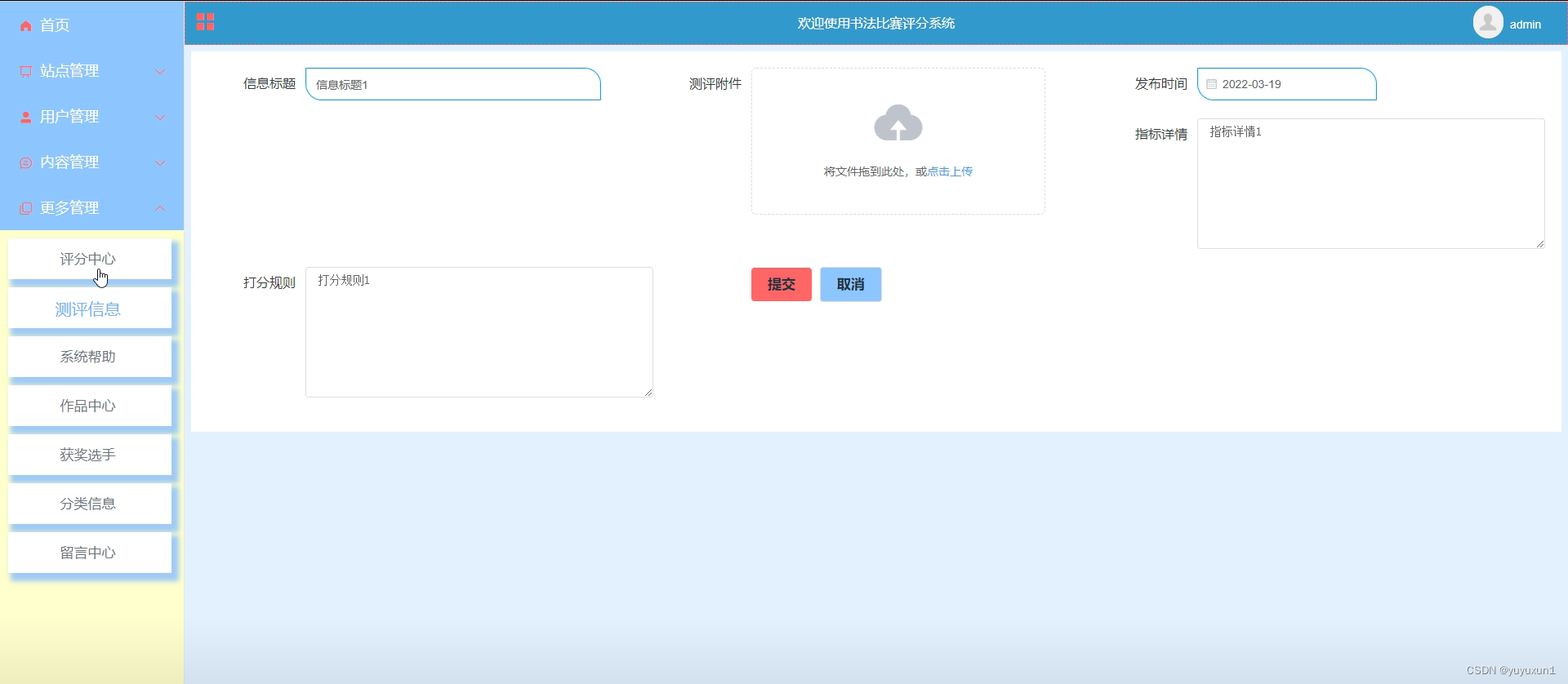Click the red grid icon in header
Viewport: 1568px width, 684px height.
click(205, 22)
